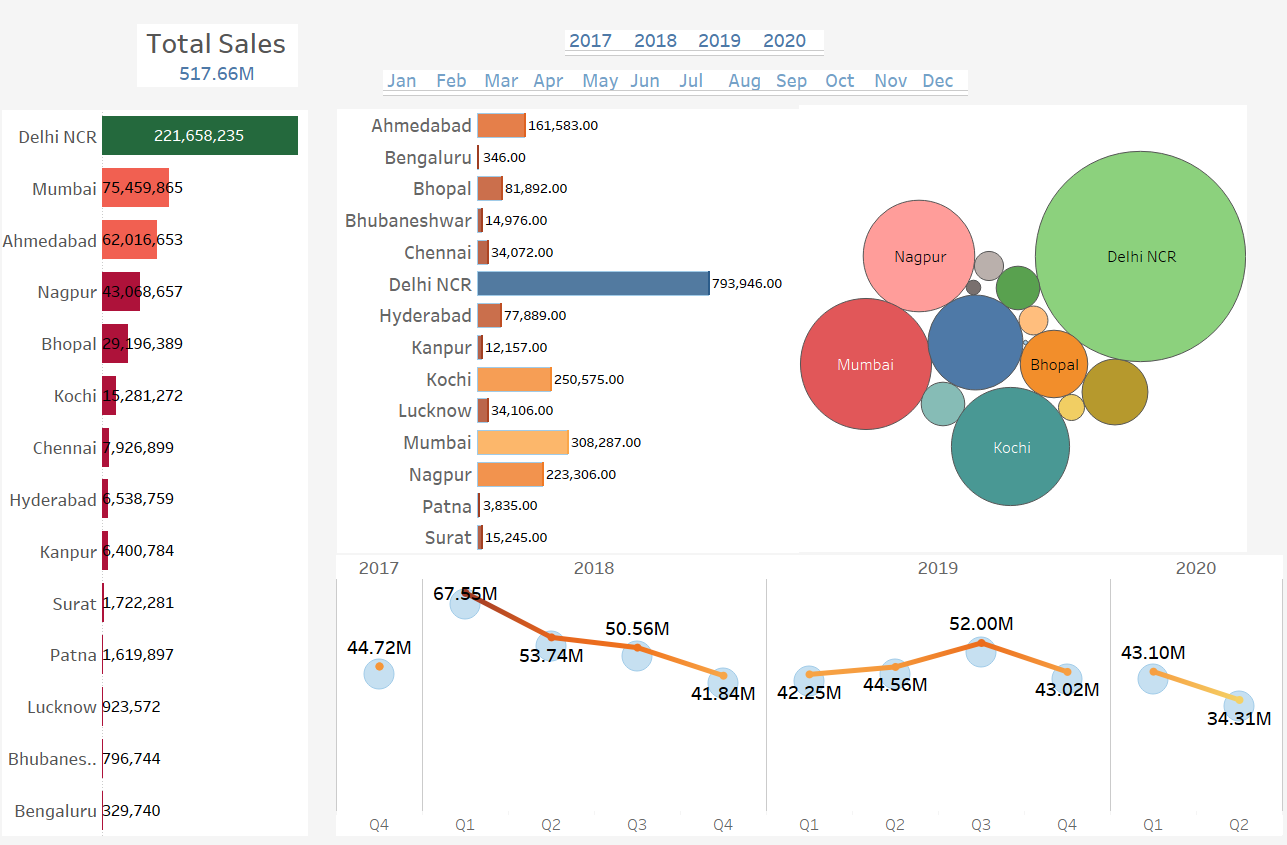Viewport: 1287px width, 845px height.
Task: Click the 34.31M Q2 2020 marker
Action: [x=1239, y=705]
